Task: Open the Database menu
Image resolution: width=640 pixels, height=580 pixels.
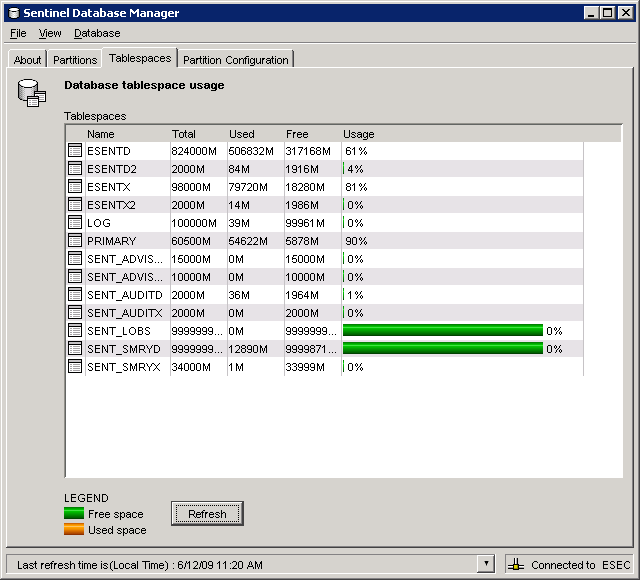Action: (x=97, y=33)
